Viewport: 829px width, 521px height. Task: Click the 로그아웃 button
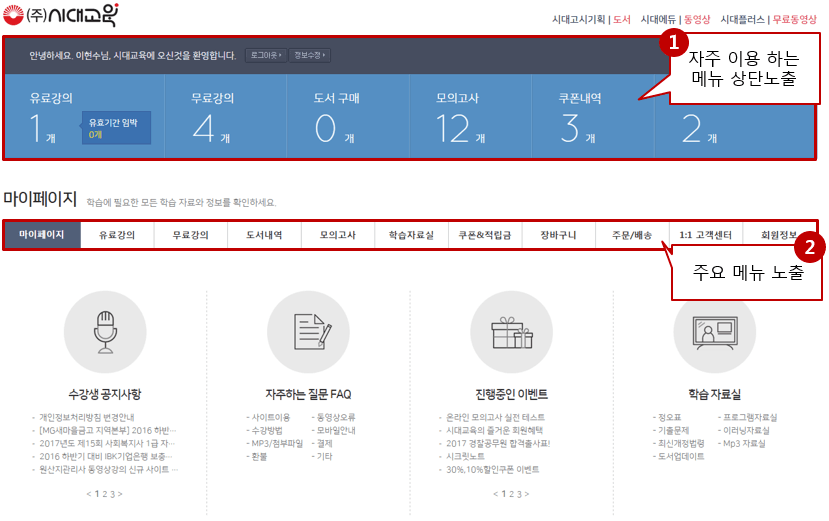click(266, 55)
